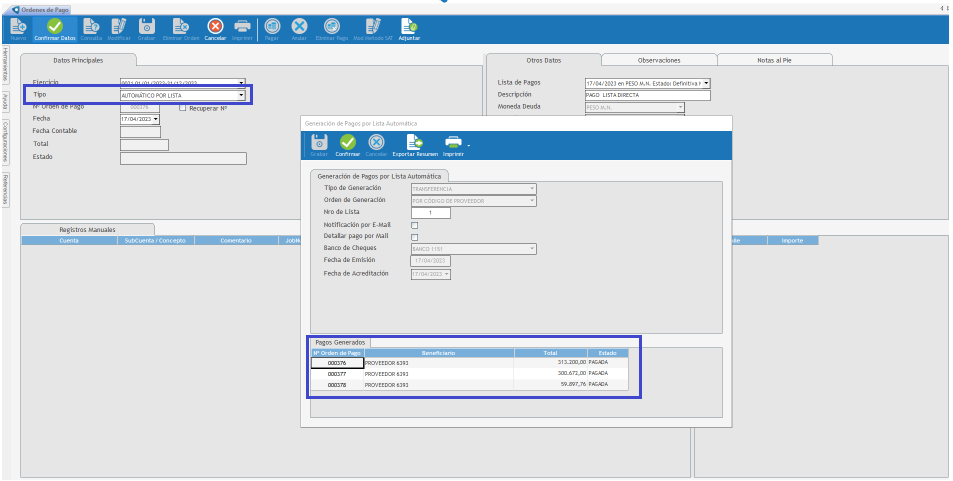This screenshot has width=953, height=481.
Task: Click the Estado field in Datos Principales
Action: (183, 158)
